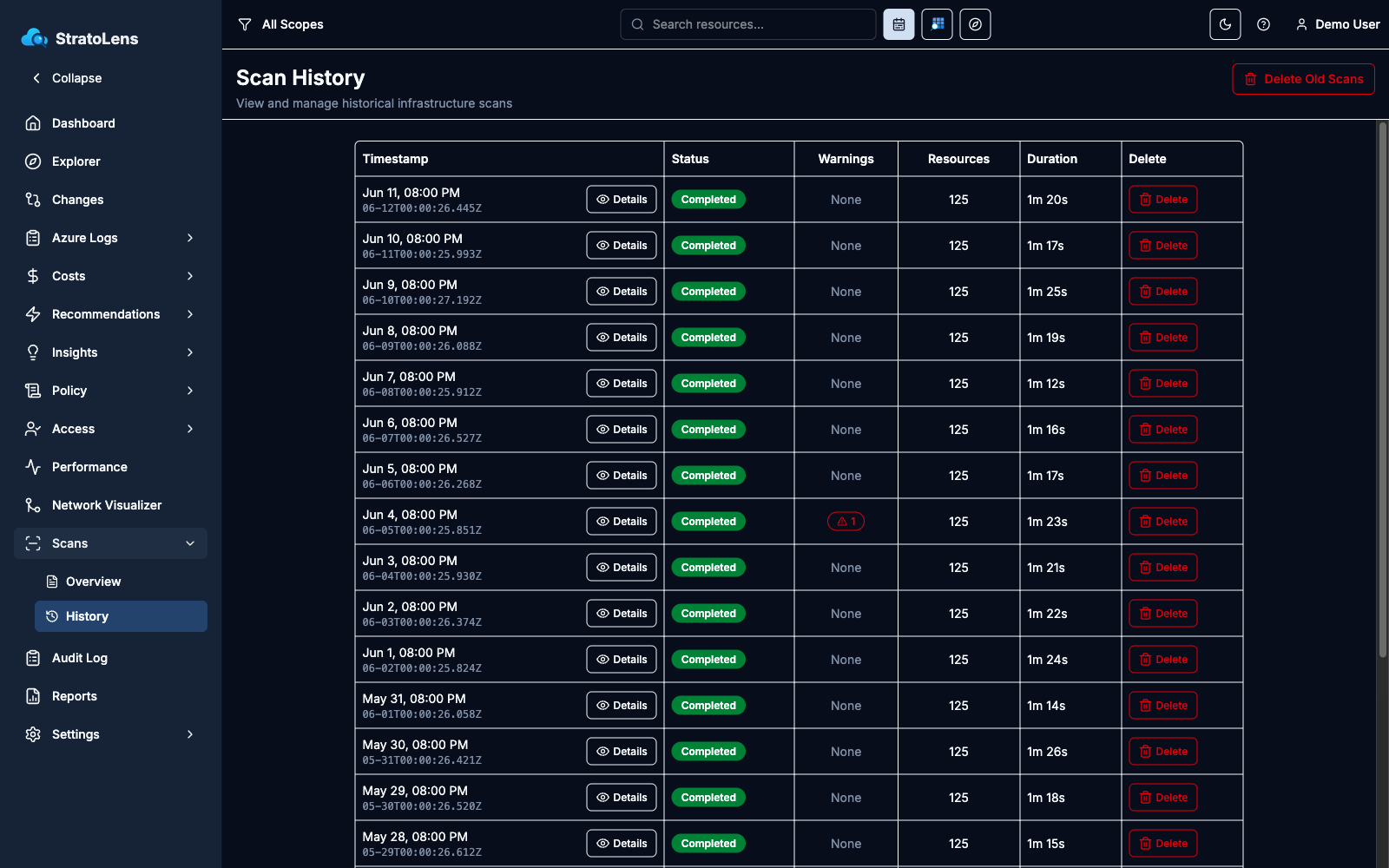
Task: Click the Access user-check icon
Action: tap(33, 429)
